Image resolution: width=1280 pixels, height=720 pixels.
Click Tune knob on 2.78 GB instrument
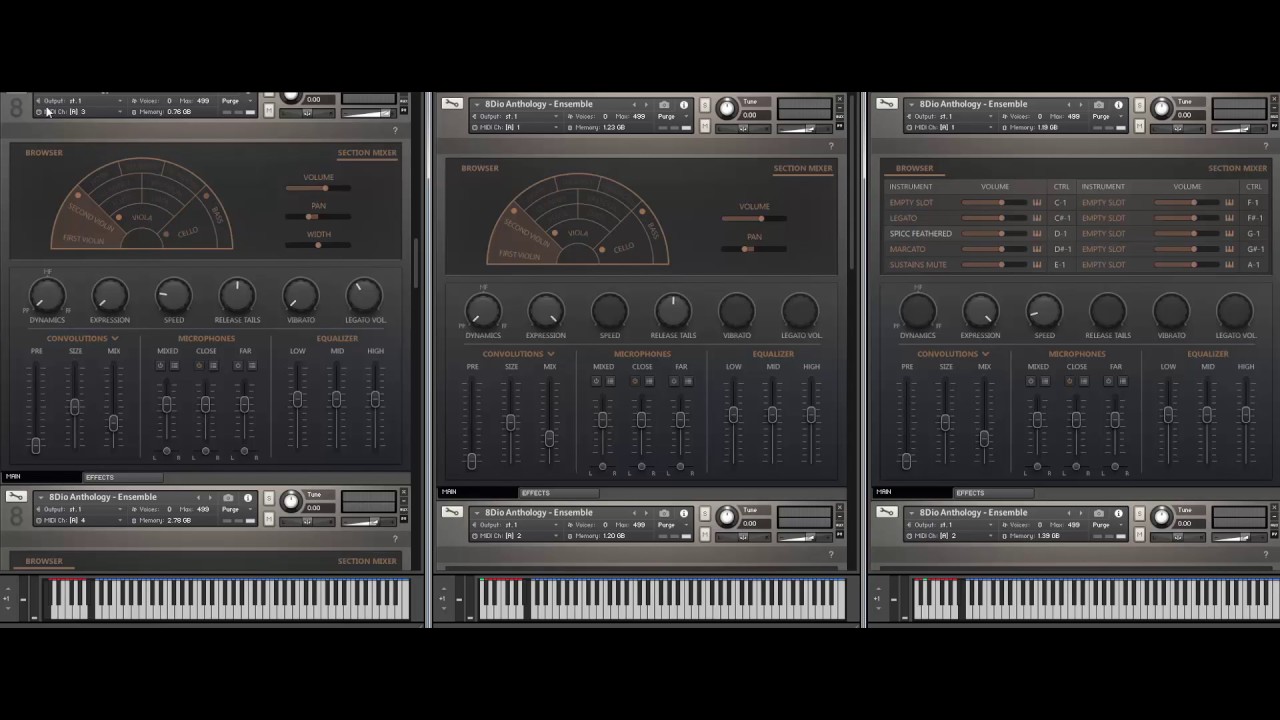click(x=290, y=501)
